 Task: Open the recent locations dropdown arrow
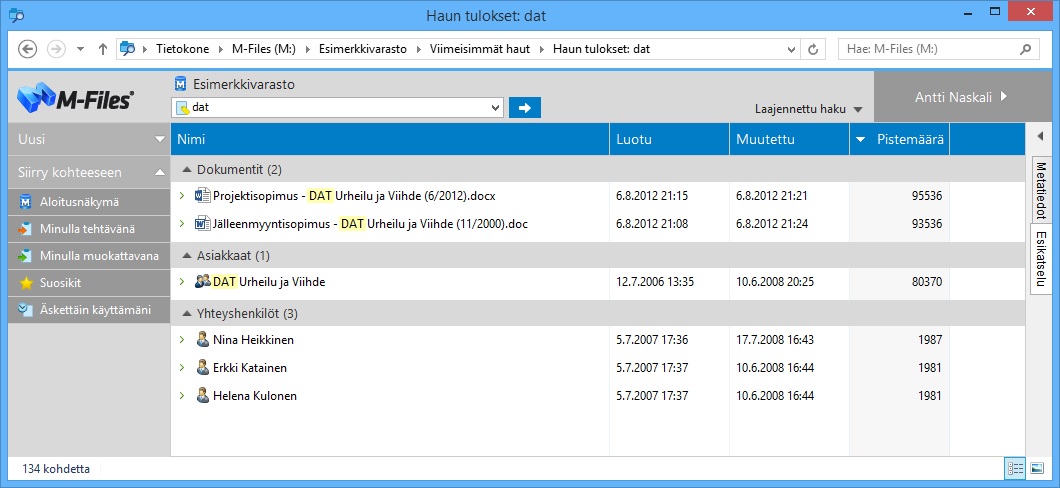click(80, 49)
